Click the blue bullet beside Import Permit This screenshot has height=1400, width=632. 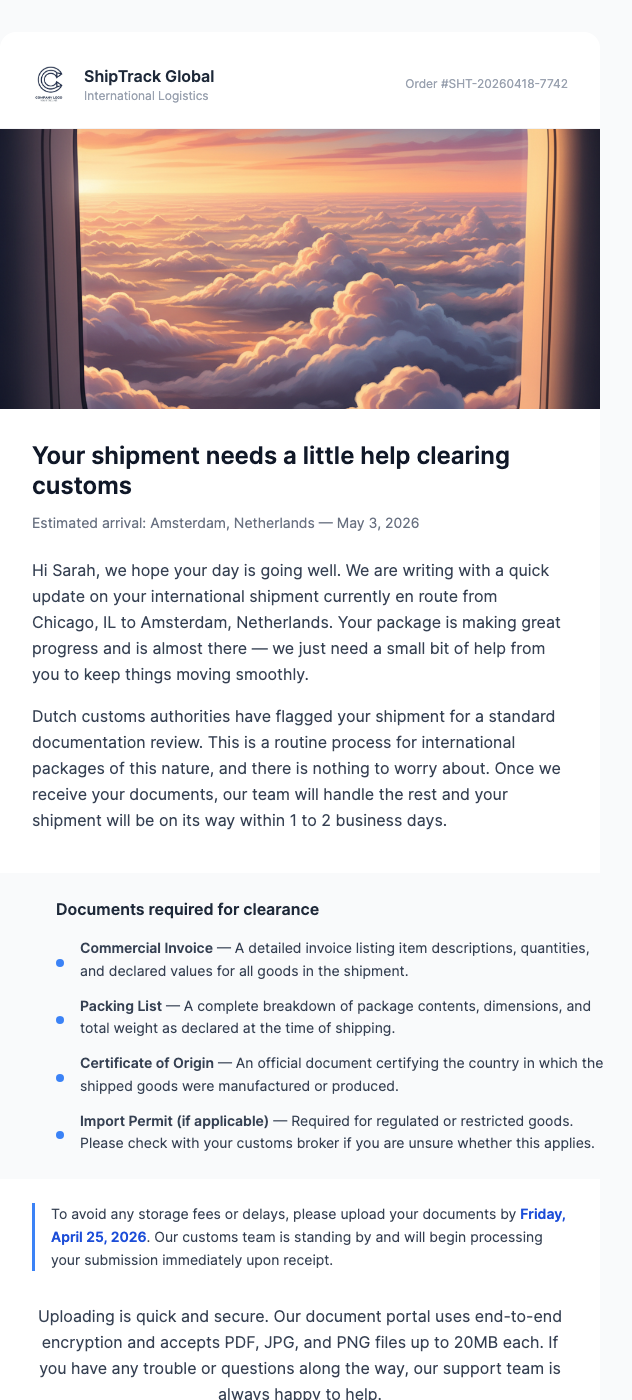[60, 1135]
